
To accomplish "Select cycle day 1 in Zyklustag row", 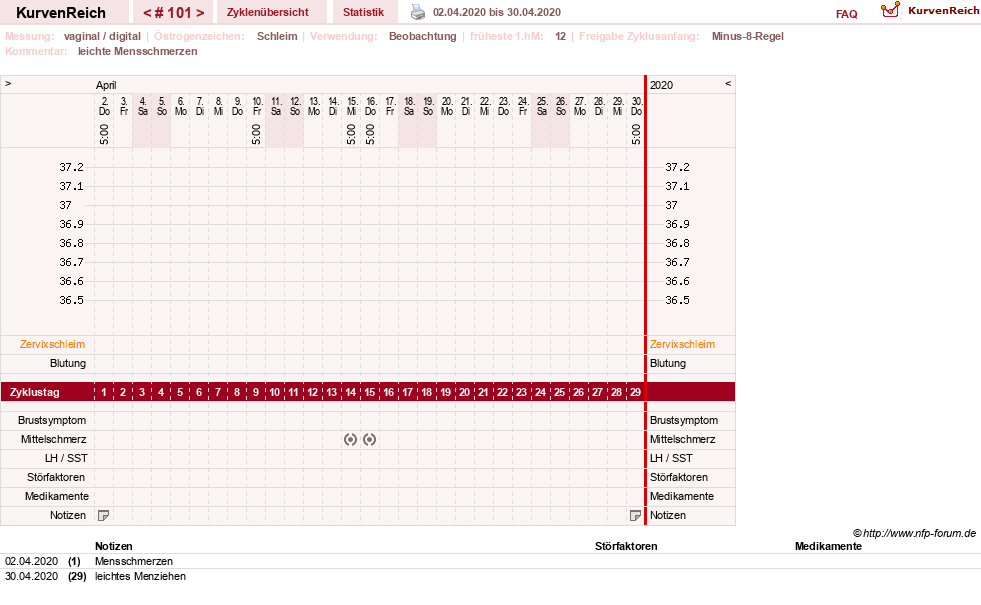I will 104,392.
